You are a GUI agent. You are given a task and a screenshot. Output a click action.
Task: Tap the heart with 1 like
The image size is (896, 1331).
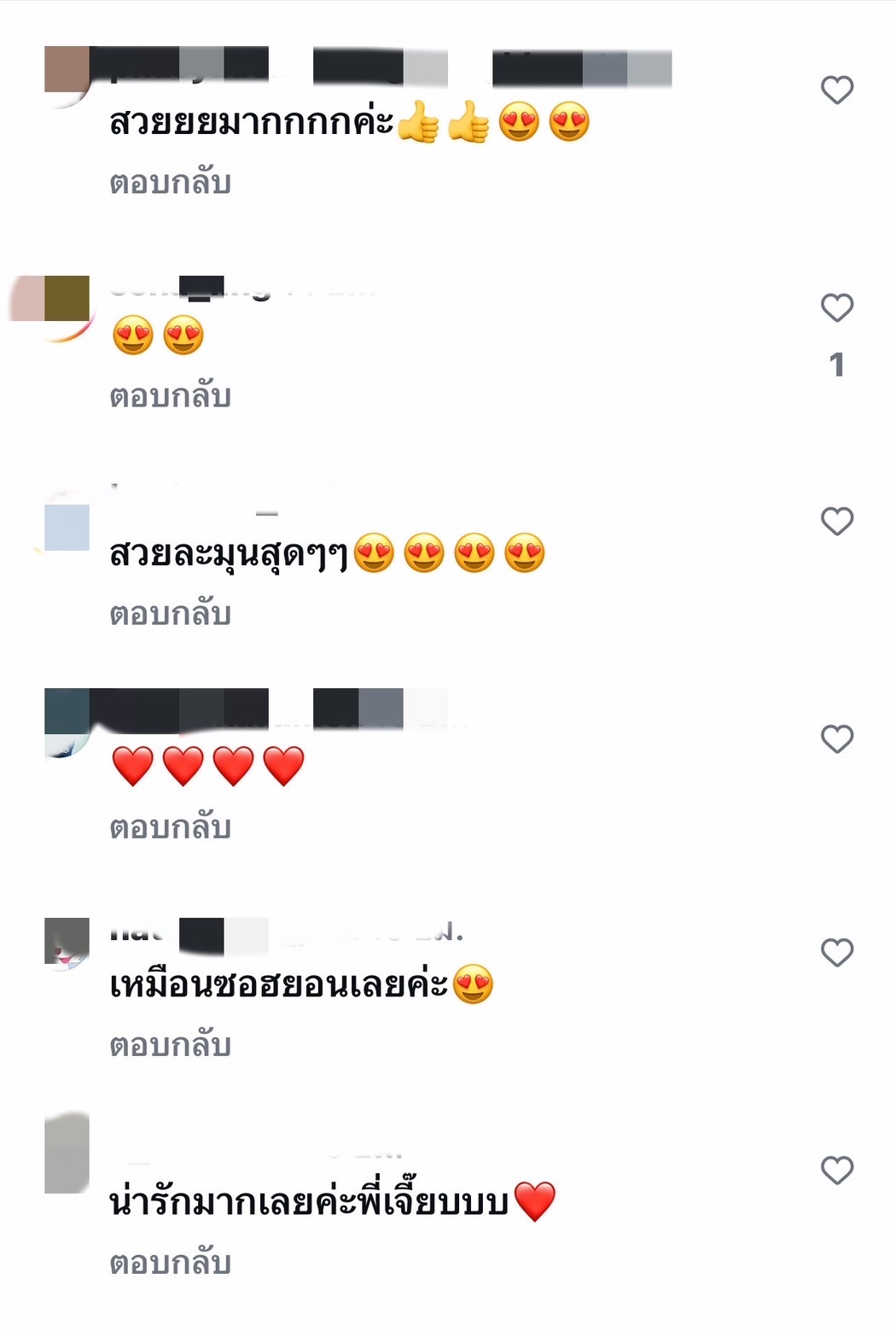[837, 307]
